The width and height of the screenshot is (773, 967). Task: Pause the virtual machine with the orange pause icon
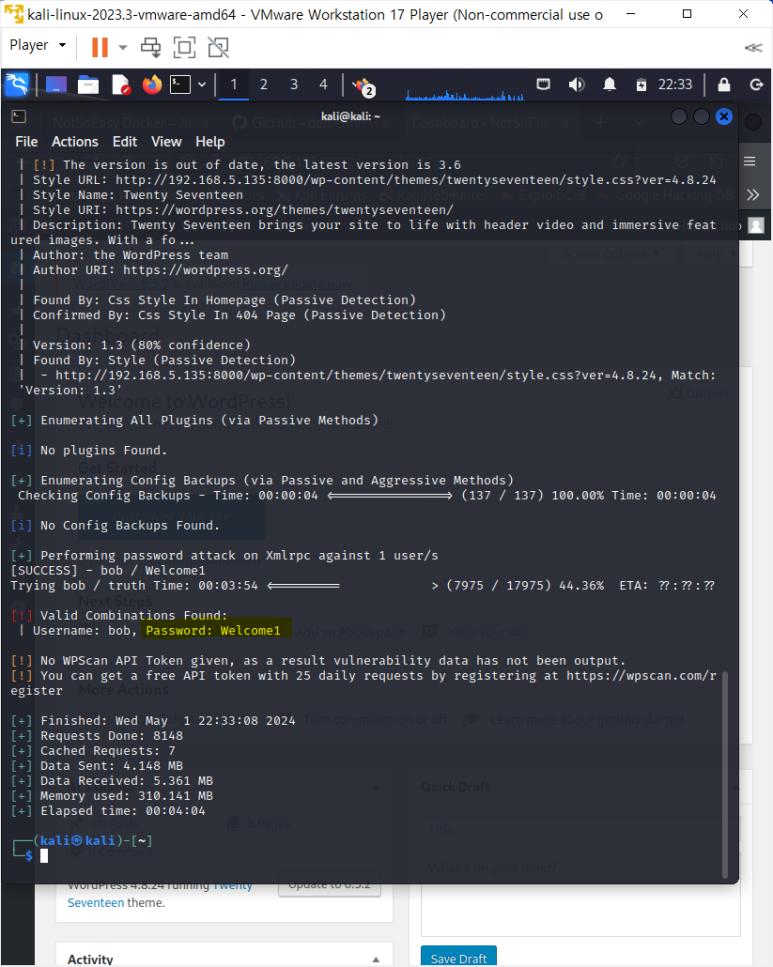pos(99,47)
